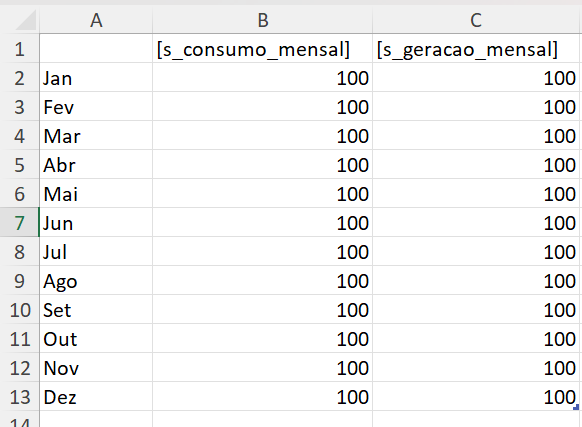Select empty cell A1
This screenshot has height=427, width=582.
point(96,49)
